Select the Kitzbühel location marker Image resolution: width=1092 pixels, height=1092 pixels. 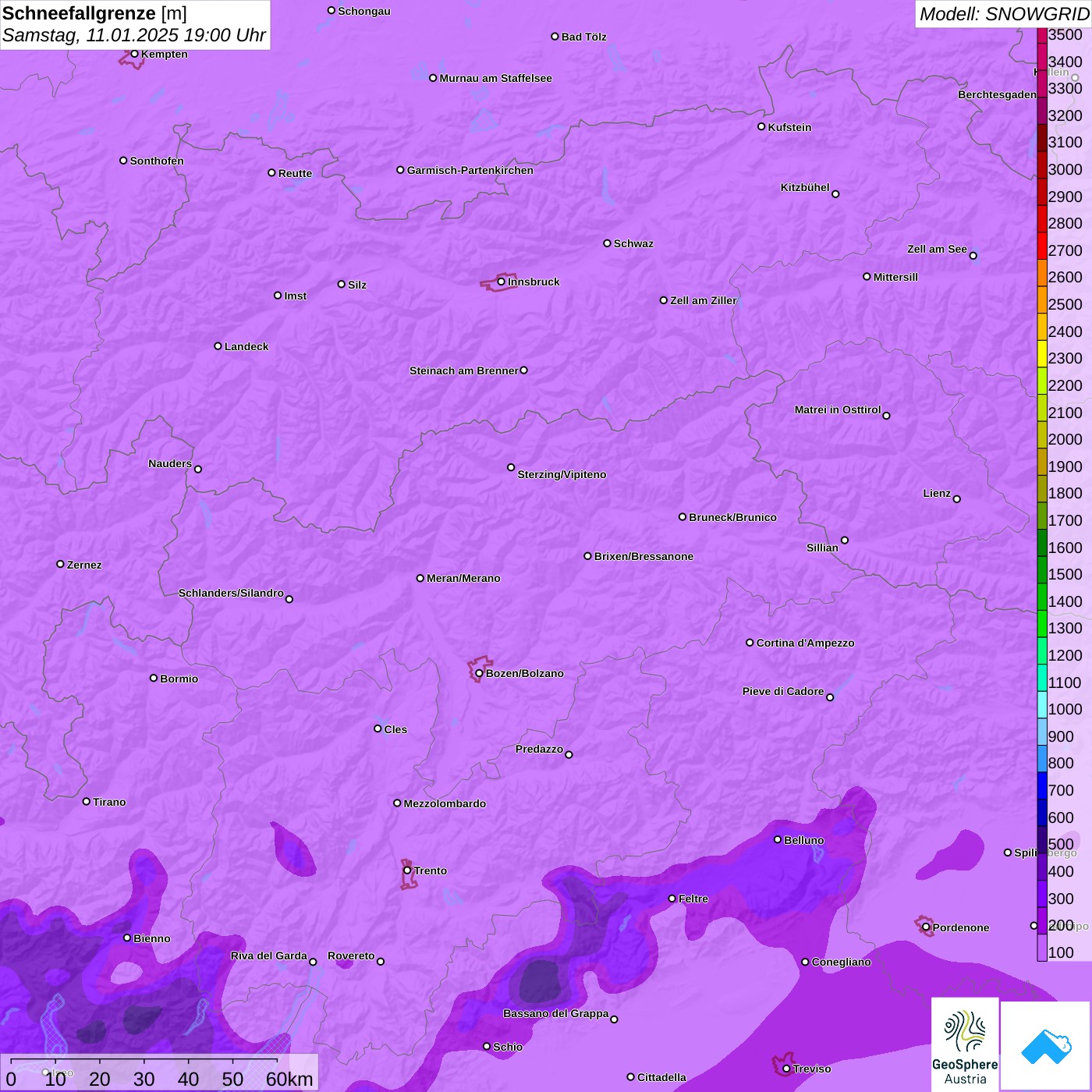point(835,194)
